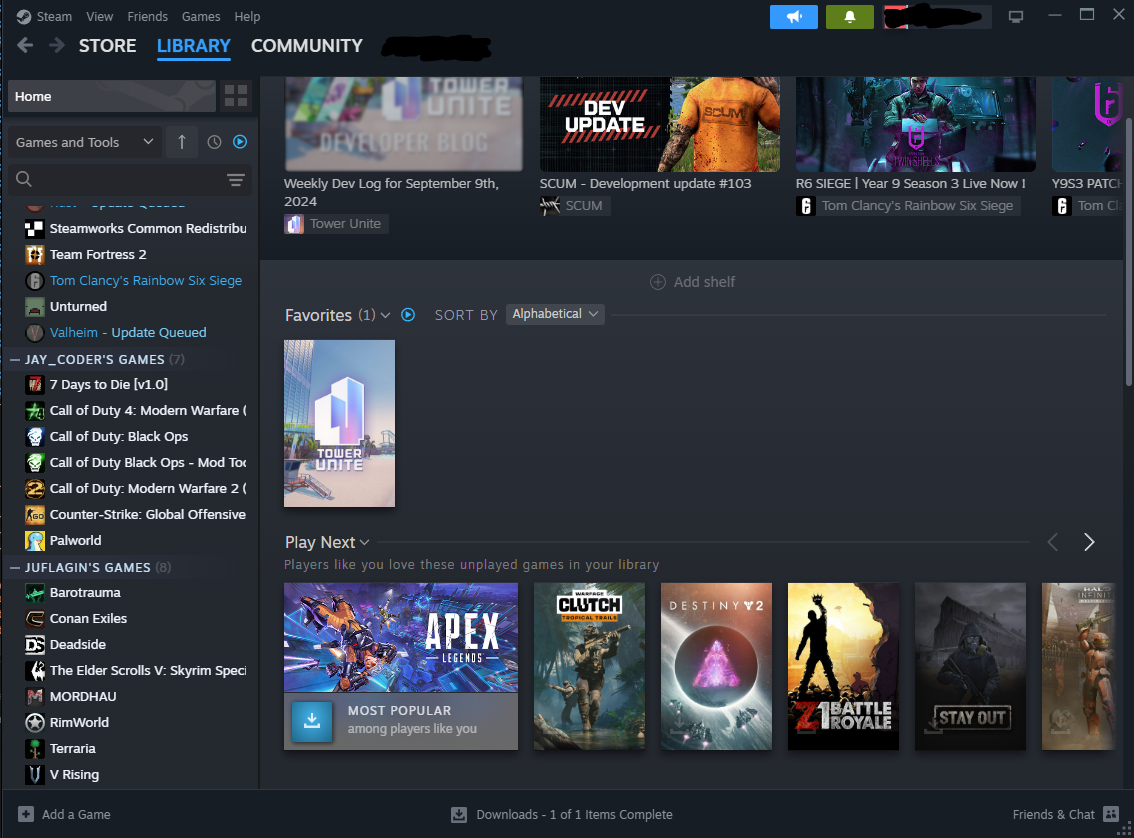Open Weekly Dev Log for September 9th article
Viewport: 1134px width, 838px height.
point(391,192)
